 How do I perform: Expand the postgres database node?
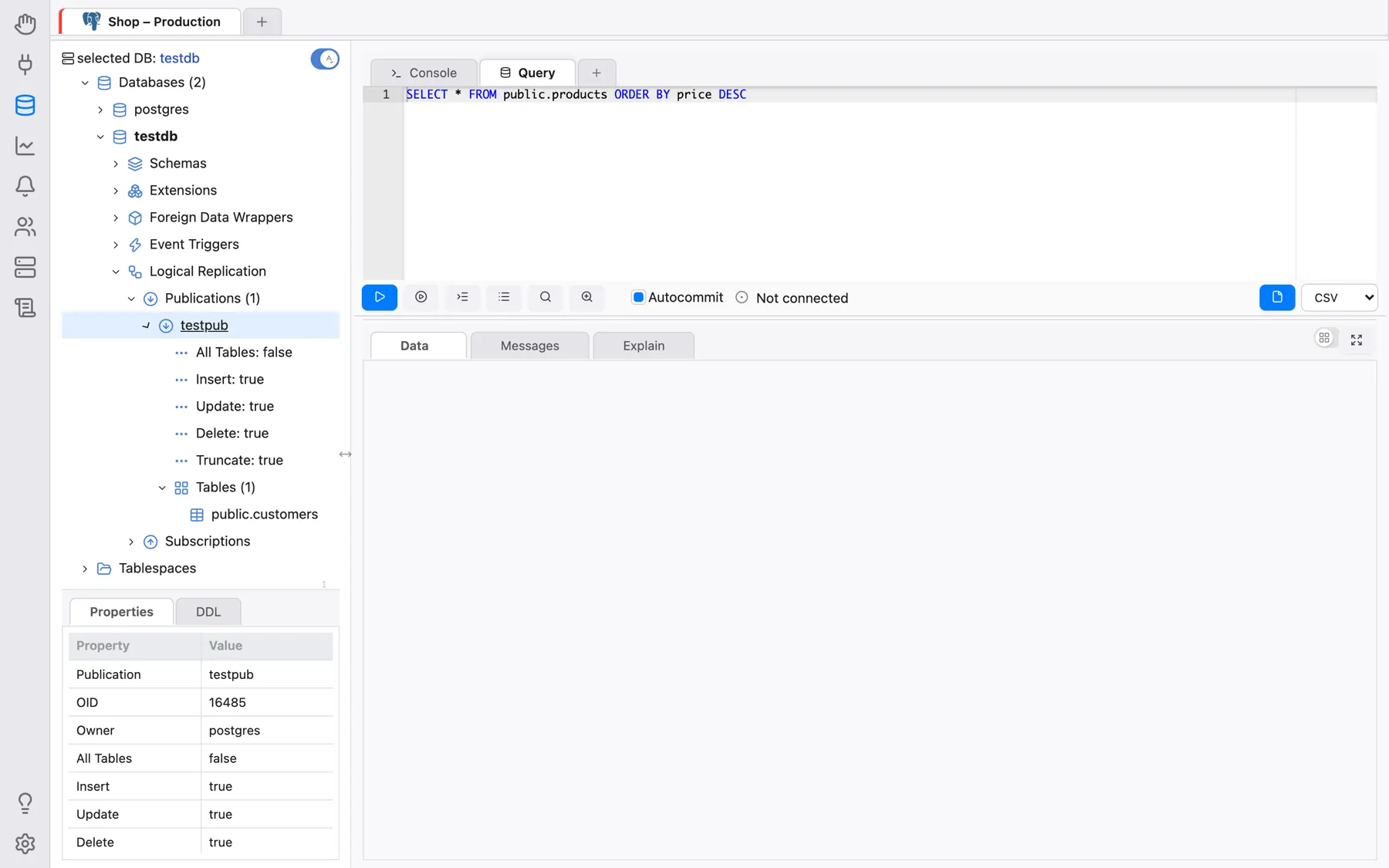click(x=100, y=110)
